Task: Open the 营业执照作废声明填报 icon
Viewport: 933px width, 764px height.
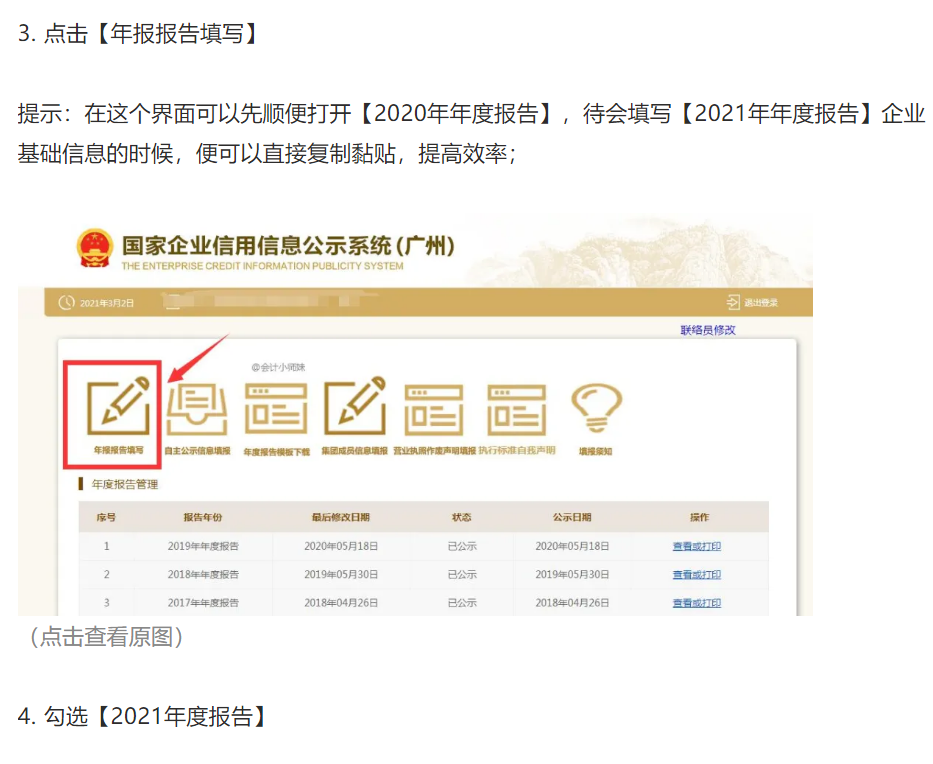Action: [x=434, y=409]
